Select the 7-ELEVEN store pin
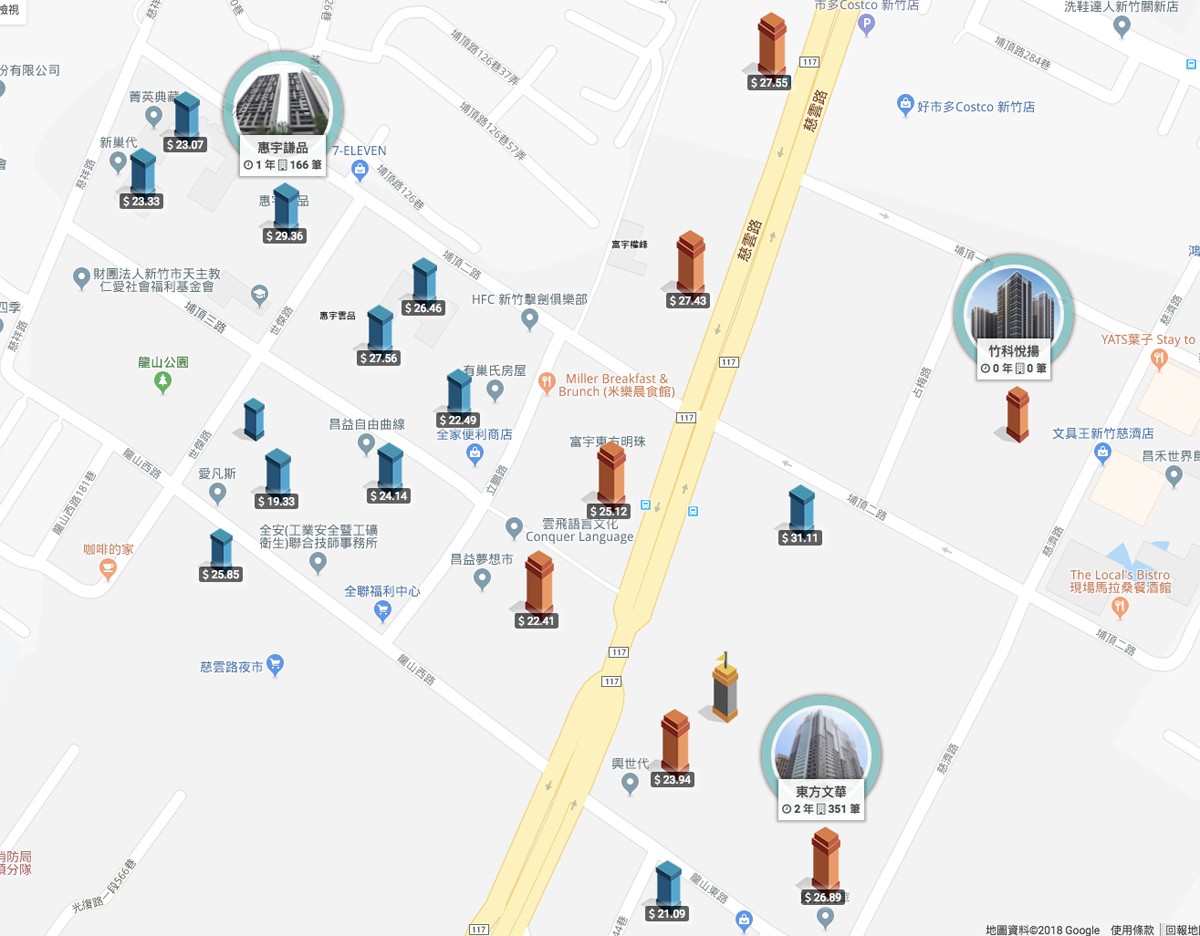This screenshot has width=1200, height=936. [x=360, y=172]
